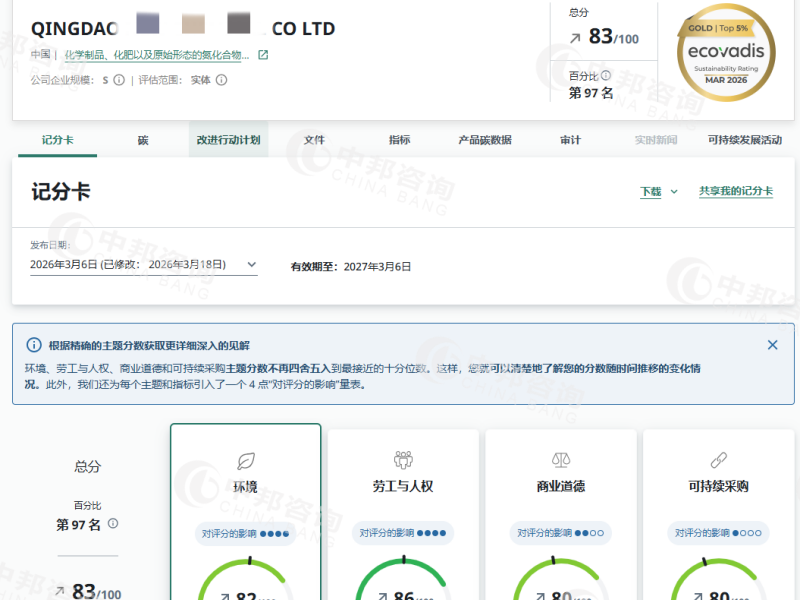800x600 pixels.
Task: Click the chain icon on 可持续采购 card
Action: pyautogui.click(x=718, y=460)
